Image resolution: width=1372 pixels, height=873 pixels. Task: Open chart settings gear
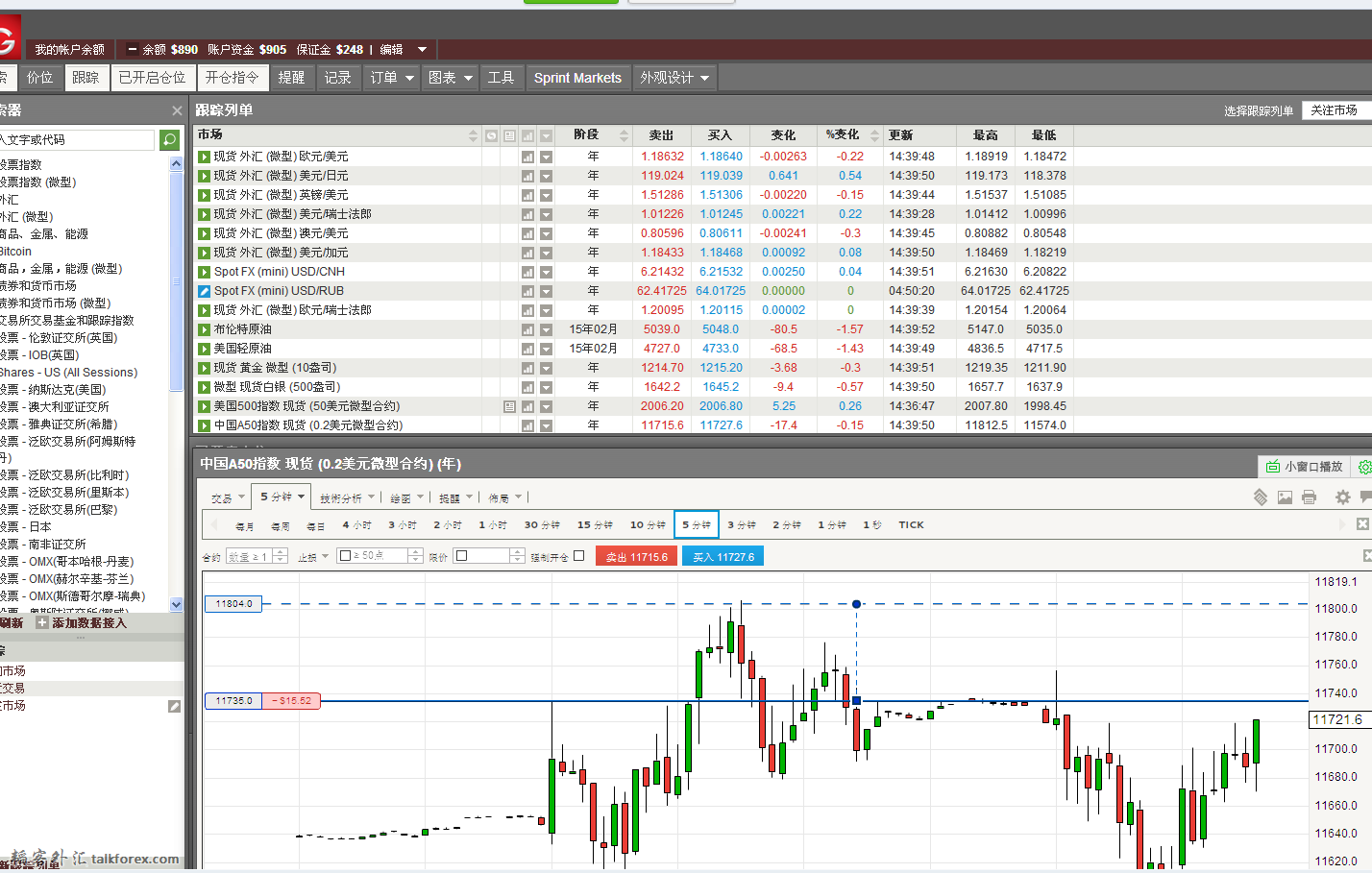[x=1343, y=497]
